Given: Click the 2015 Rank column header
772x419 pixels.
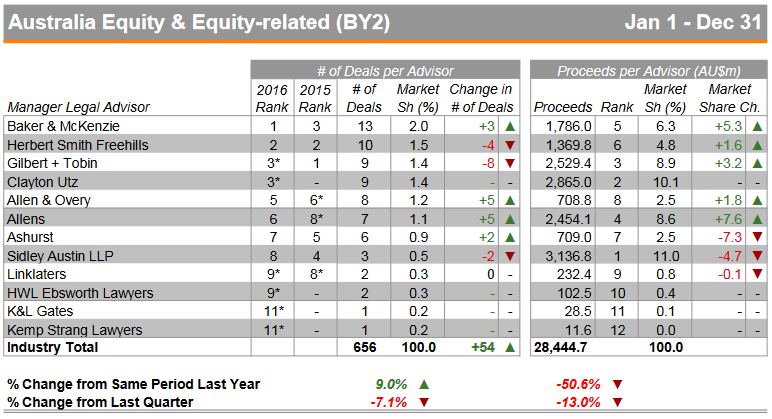Looking at the screenshot, I should [x=316, y=98].
